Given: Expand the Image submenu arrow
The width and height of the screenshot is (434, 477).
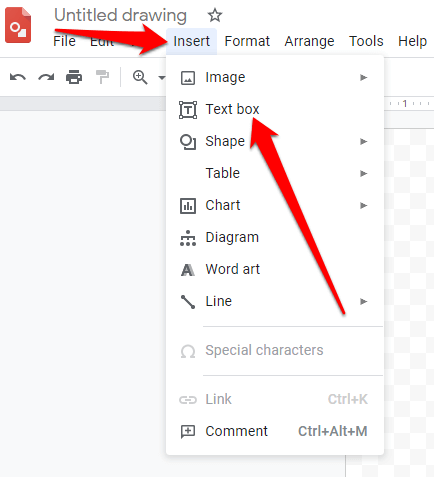Looking at the screenshot, I should pos(363,78).
